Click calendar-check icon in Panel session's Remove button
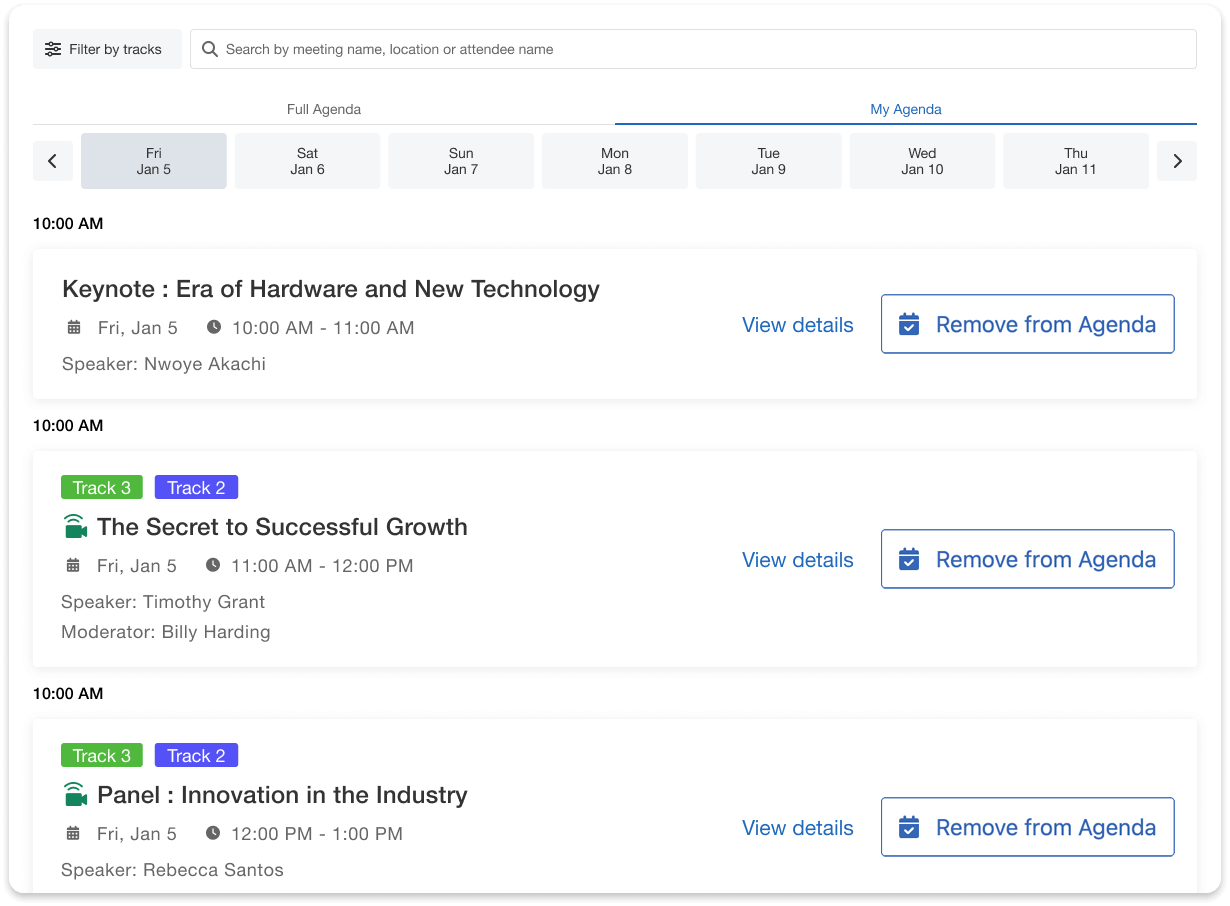The height and width of the screenshot is (906, 1230). [909, 827]
